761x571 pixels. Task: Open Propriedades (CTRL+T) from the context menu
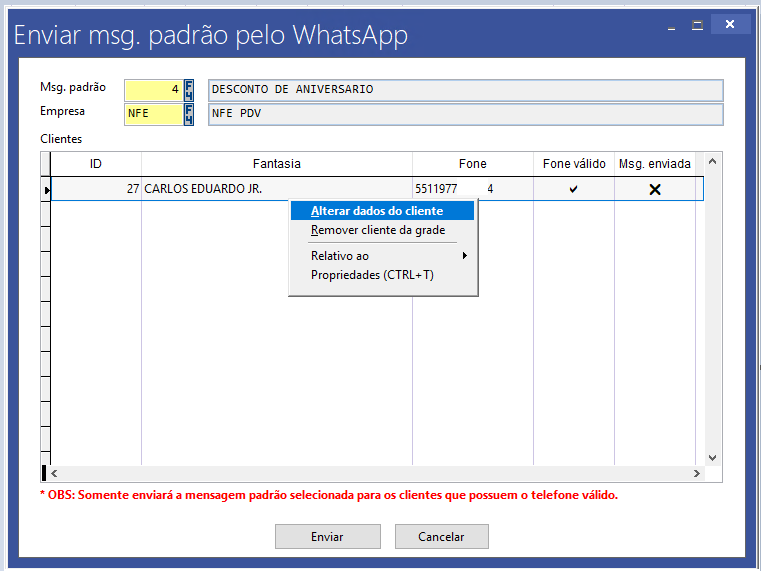[372, 275]
